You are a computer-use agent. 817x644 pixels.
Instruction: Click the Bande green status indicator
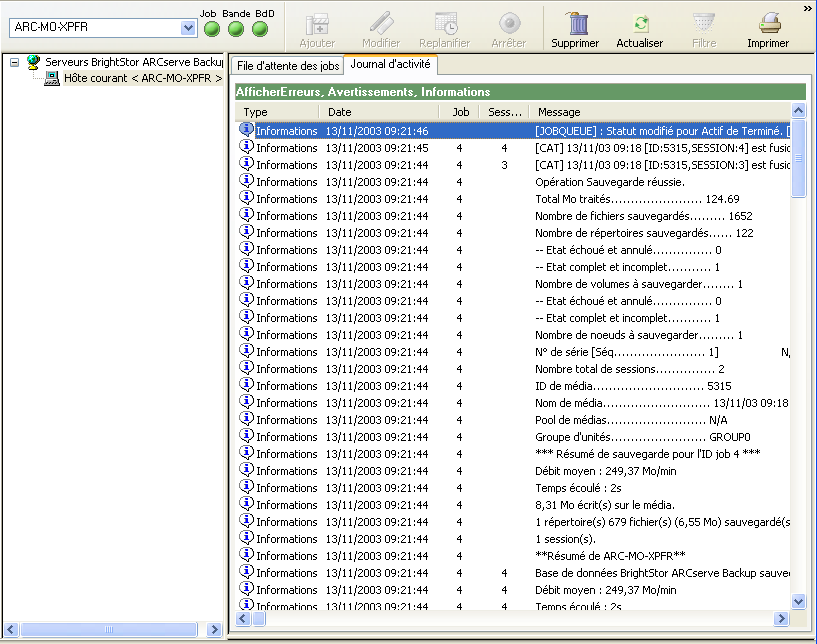click(236, 29)
